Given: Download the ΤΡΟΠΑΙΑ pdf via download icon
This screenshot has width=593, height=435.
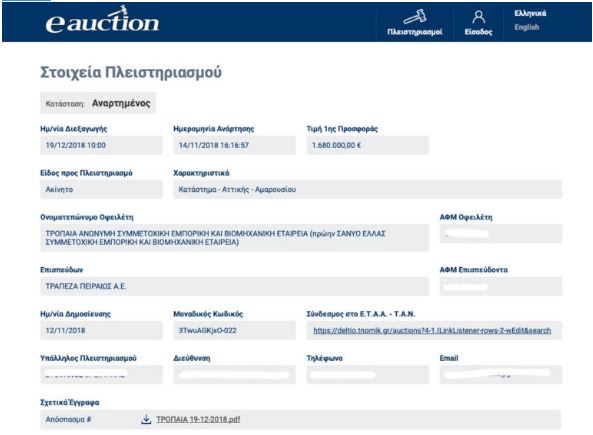Looking at the screenshot, I should click(x=146, y=419).
